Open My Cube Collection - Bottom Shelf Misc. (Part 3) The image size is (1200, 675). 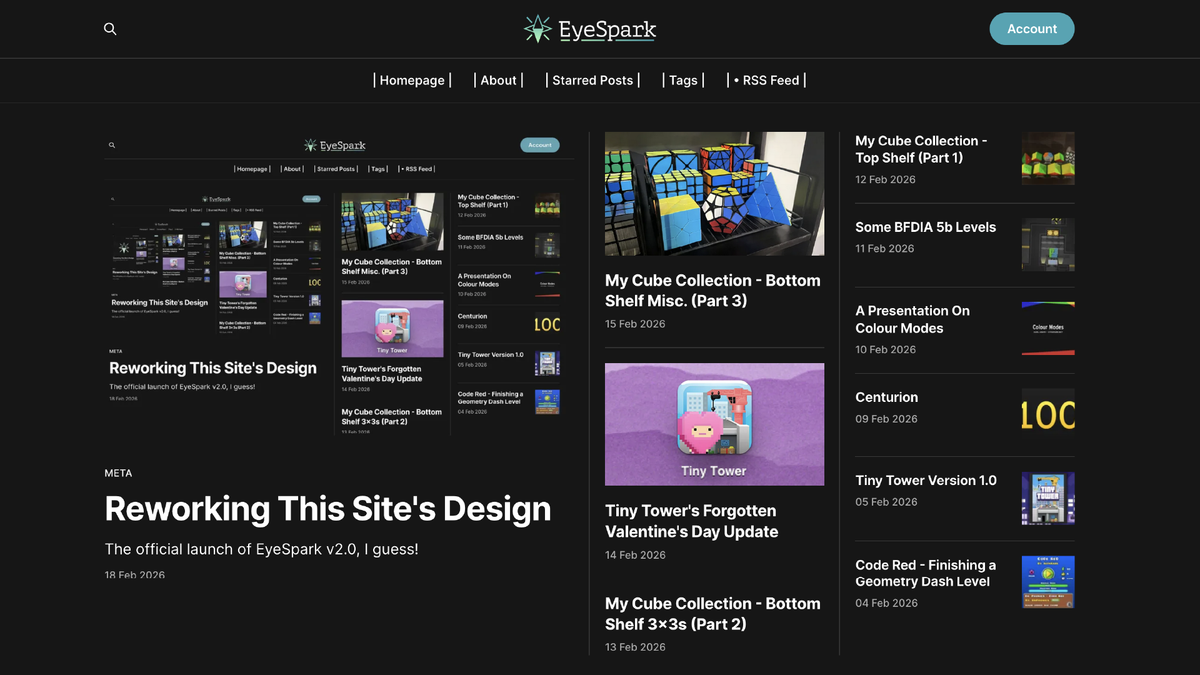(712, 290)
